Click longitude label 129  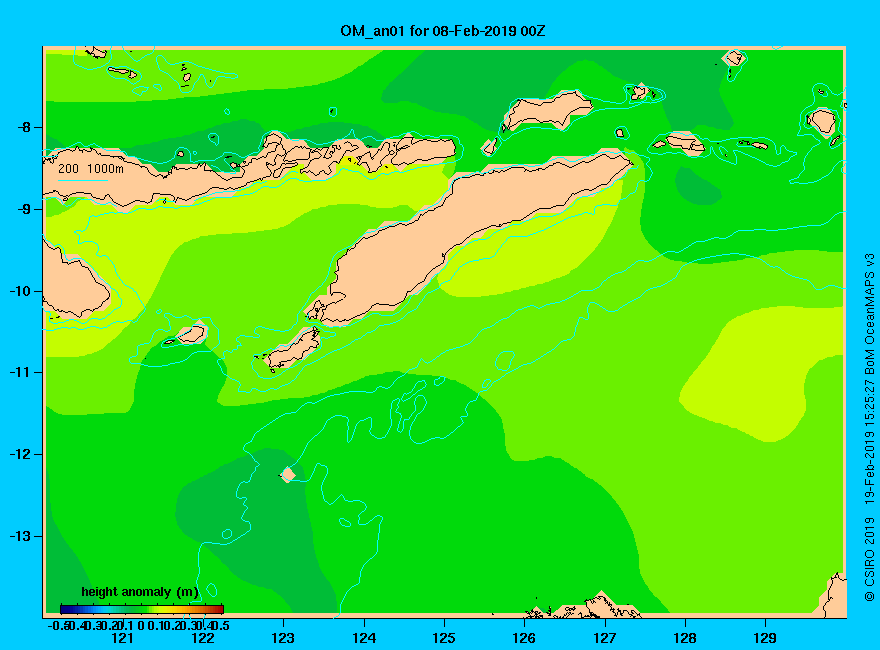[765, 638]
